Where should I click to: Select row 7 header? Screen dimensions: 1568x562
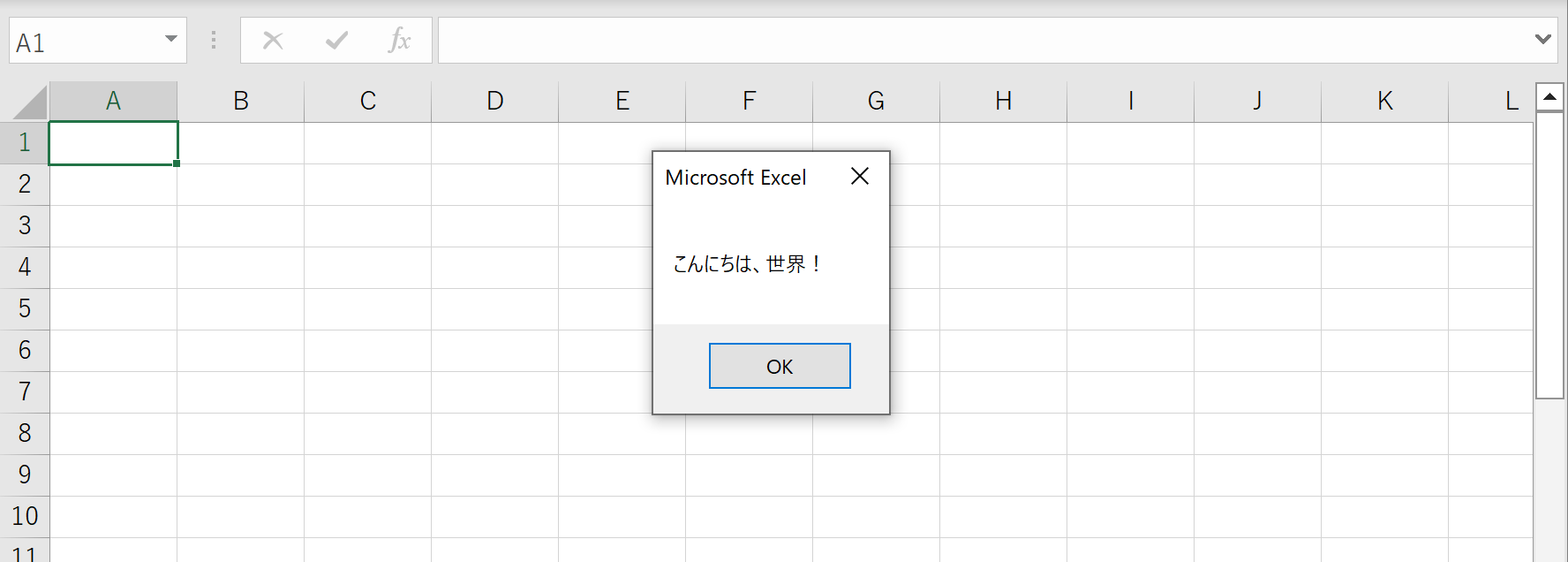click(25, 391)
